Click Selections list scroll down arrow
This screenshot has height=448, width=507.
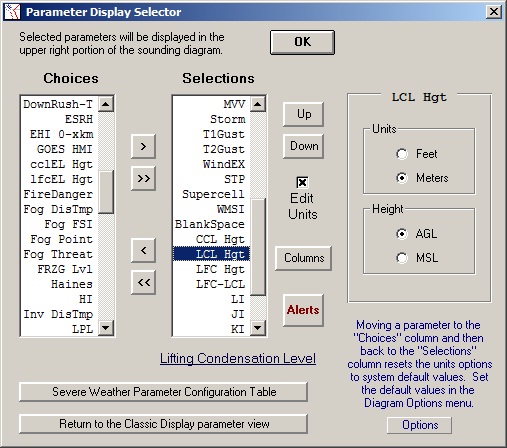258,328
